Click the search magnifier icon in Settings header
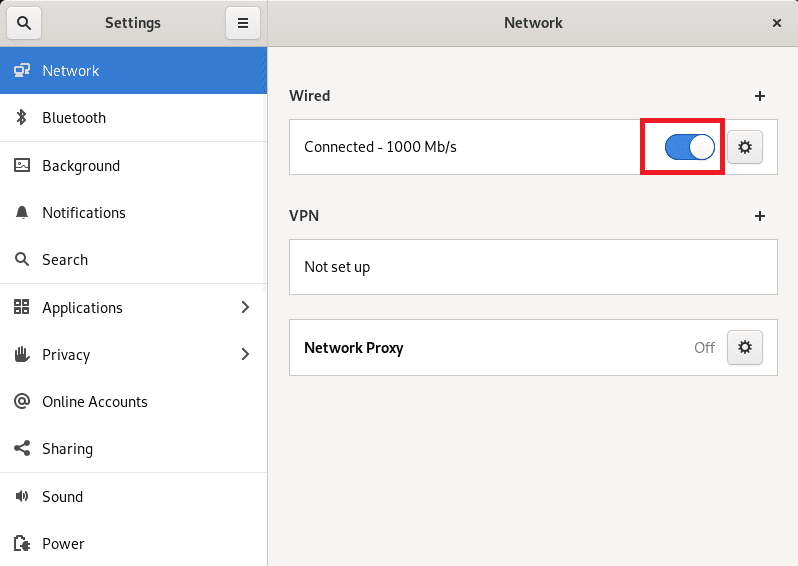Viewport: 798px width, 566px height. 24,23
